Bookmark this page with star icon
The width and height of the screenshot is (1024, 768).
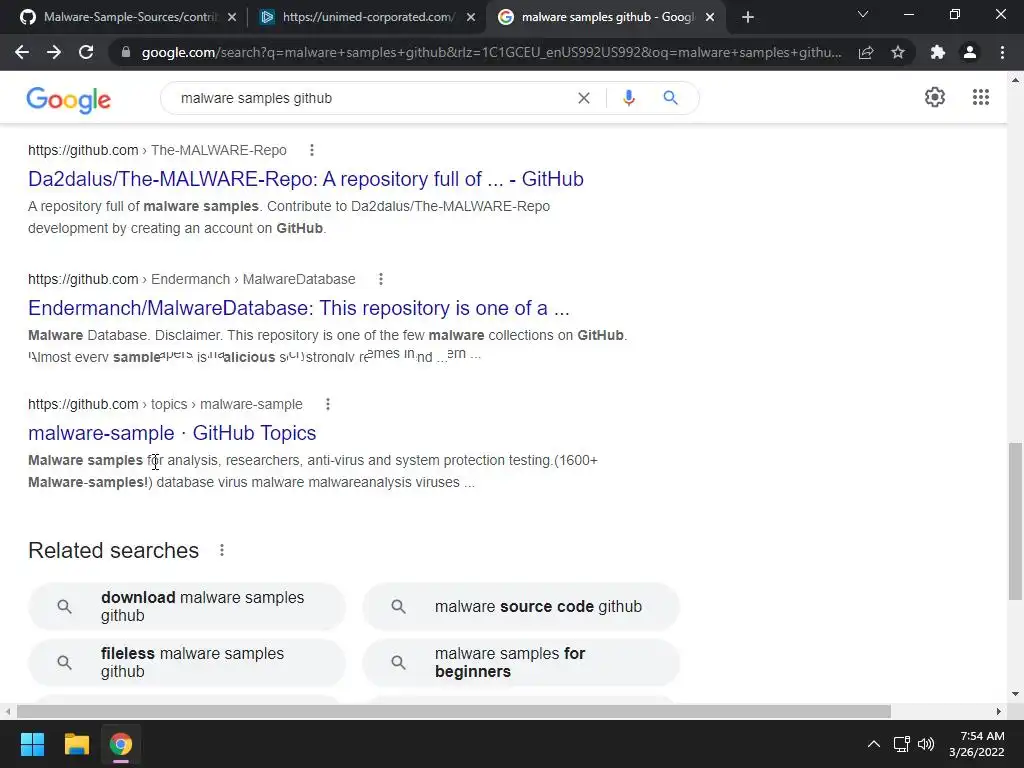point(898,52)
